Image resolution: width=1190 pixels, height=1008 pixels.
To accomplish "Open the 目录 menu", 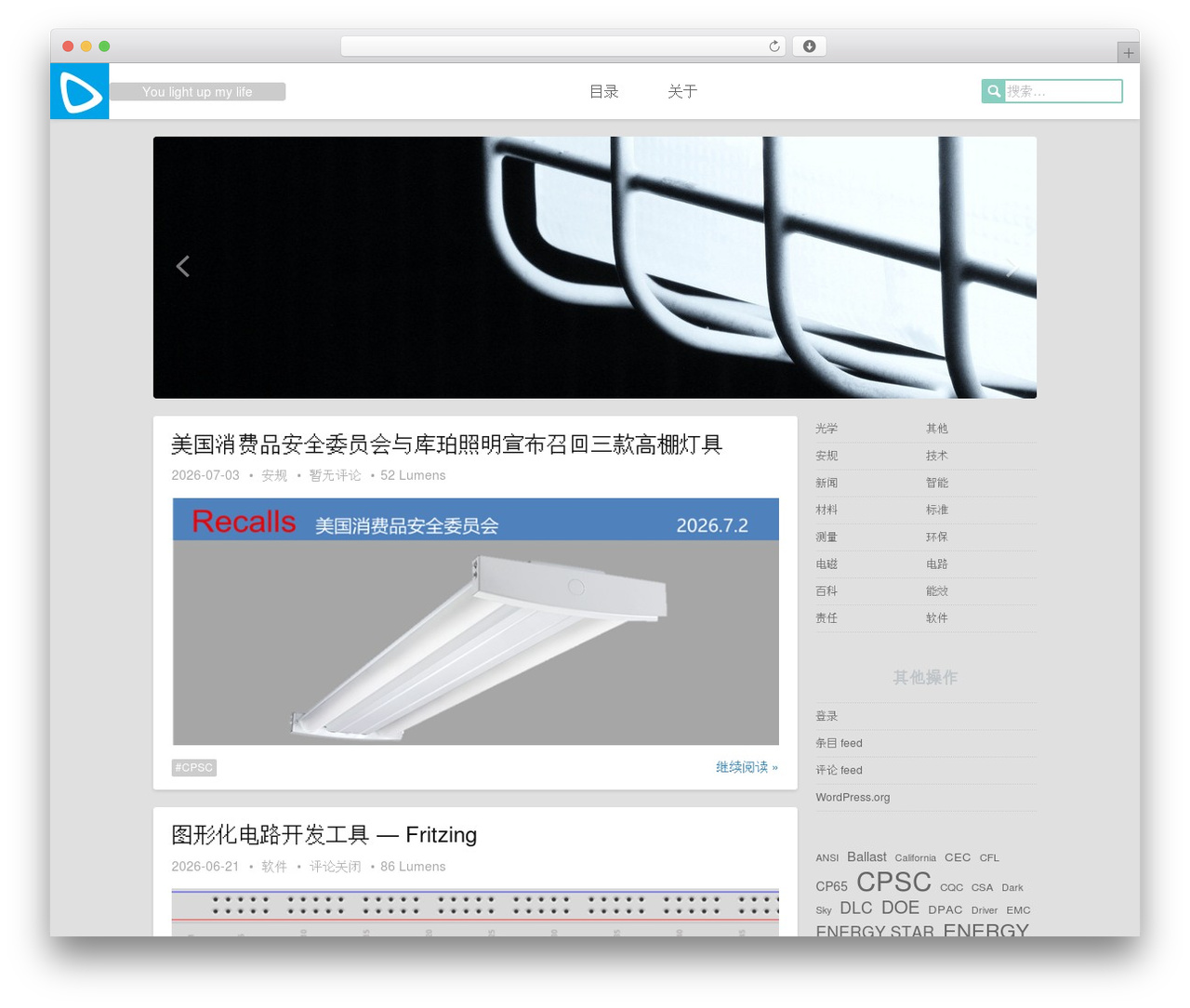I will pyautogui.click(x=604, y=91).
